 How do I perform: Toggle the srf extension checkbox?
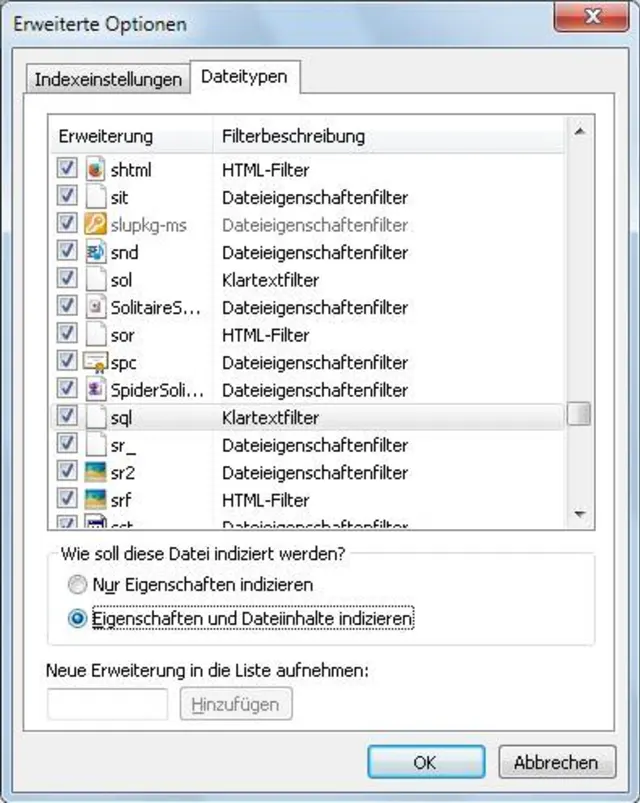coord(67,498)
